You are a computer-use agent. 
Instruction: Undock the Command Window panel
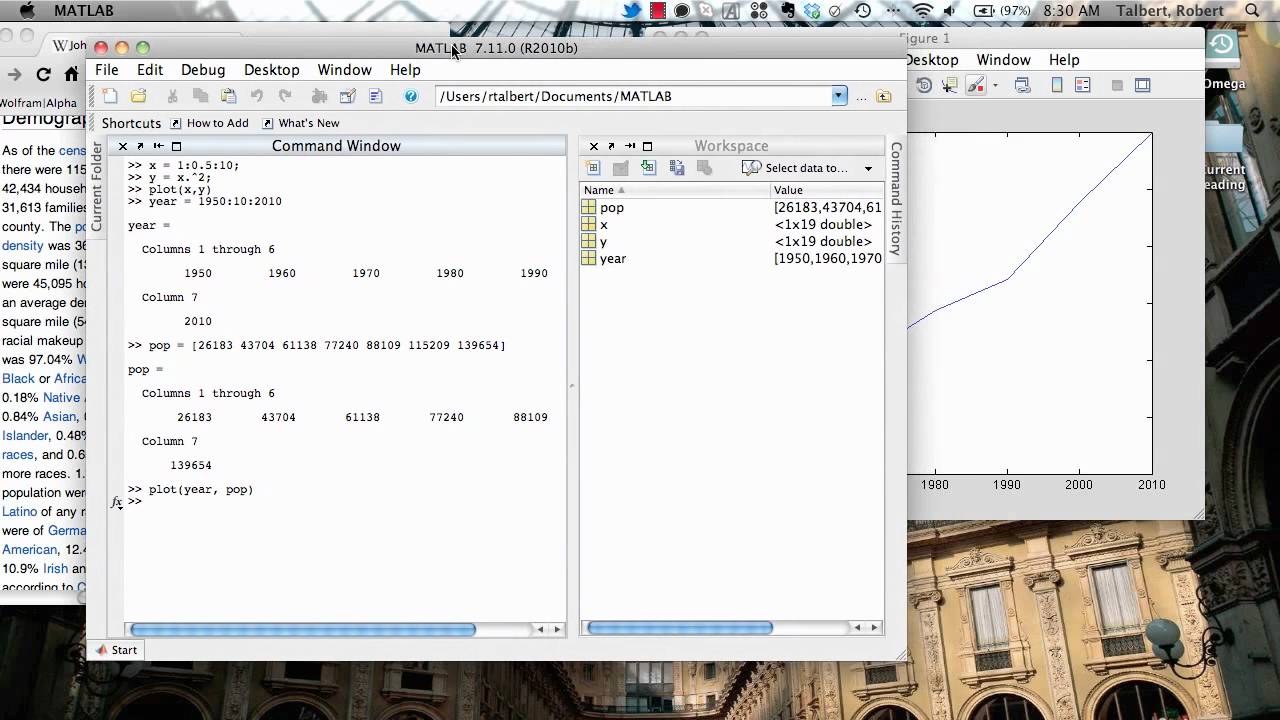pyautogui.click(x=140, y=146)
